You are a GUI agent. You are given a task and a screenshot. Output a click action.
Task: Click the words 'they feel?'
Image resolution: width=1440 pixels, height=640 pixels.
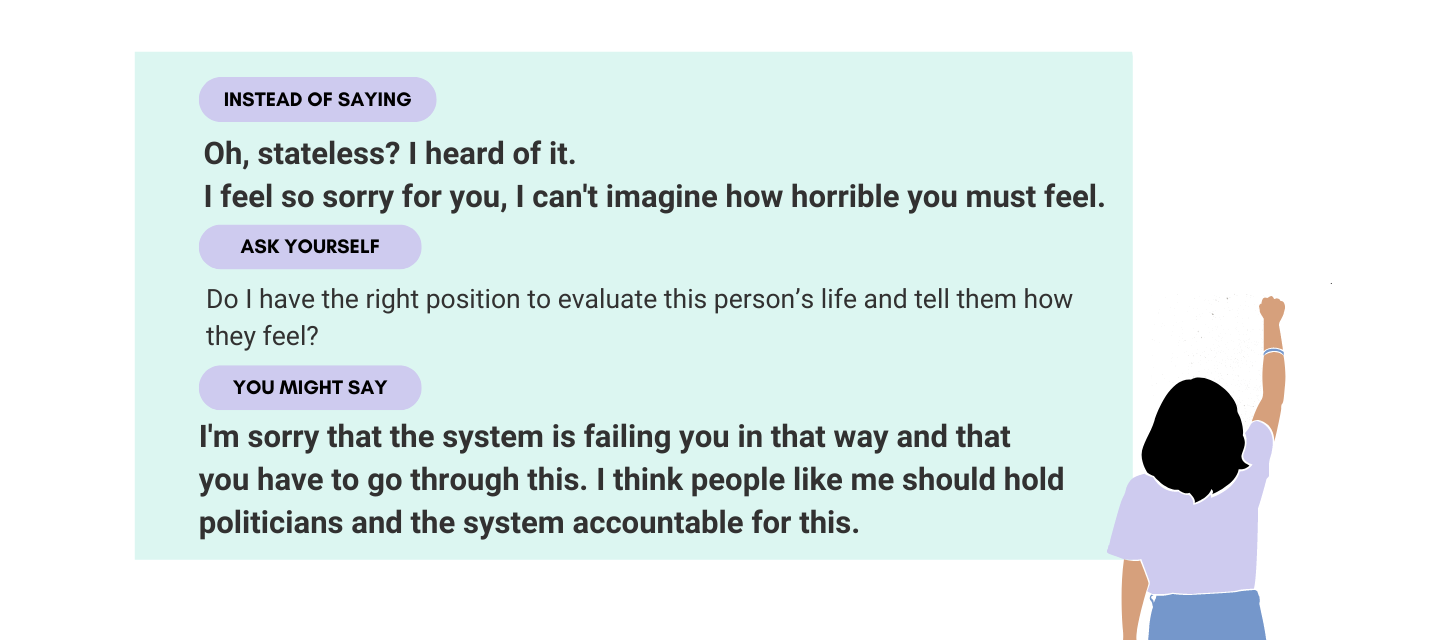262,336
